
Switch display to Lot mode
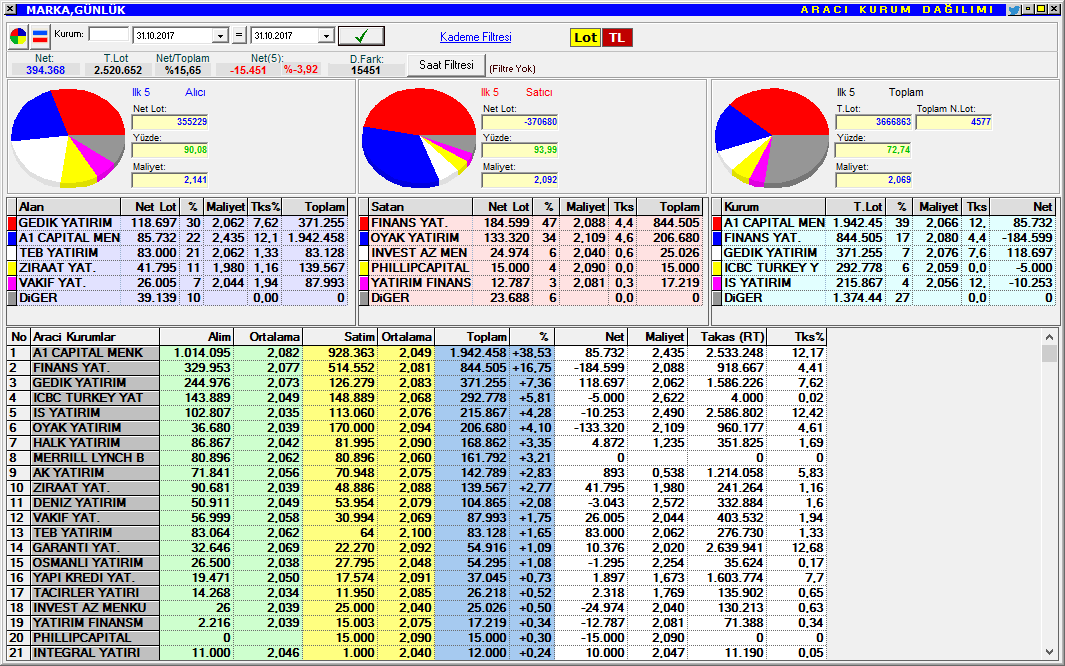coord(585,37)
